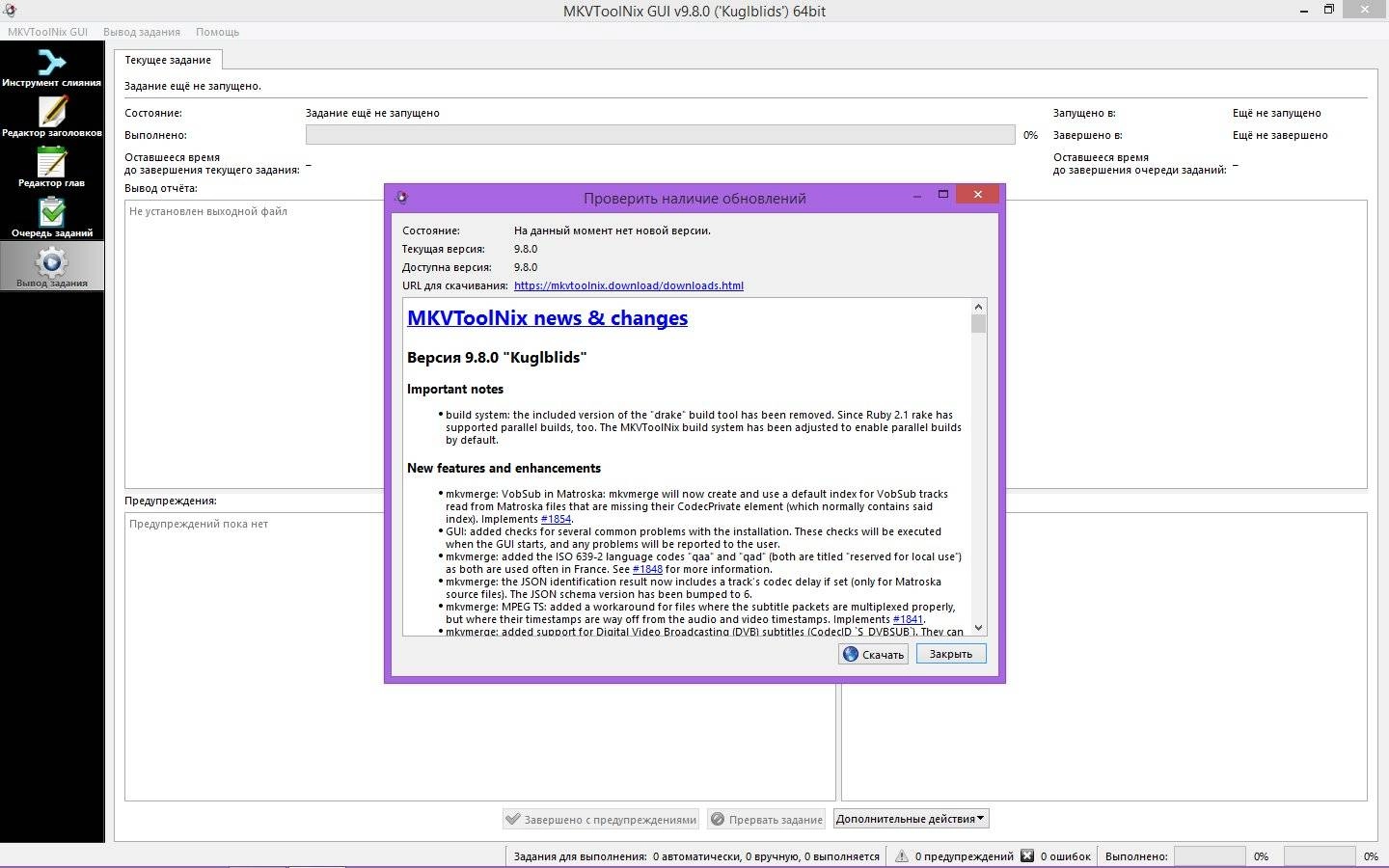The image size is (1389, 868).
Task: Select the job output (Вывод задания) tool
Action: click(52, 267)
